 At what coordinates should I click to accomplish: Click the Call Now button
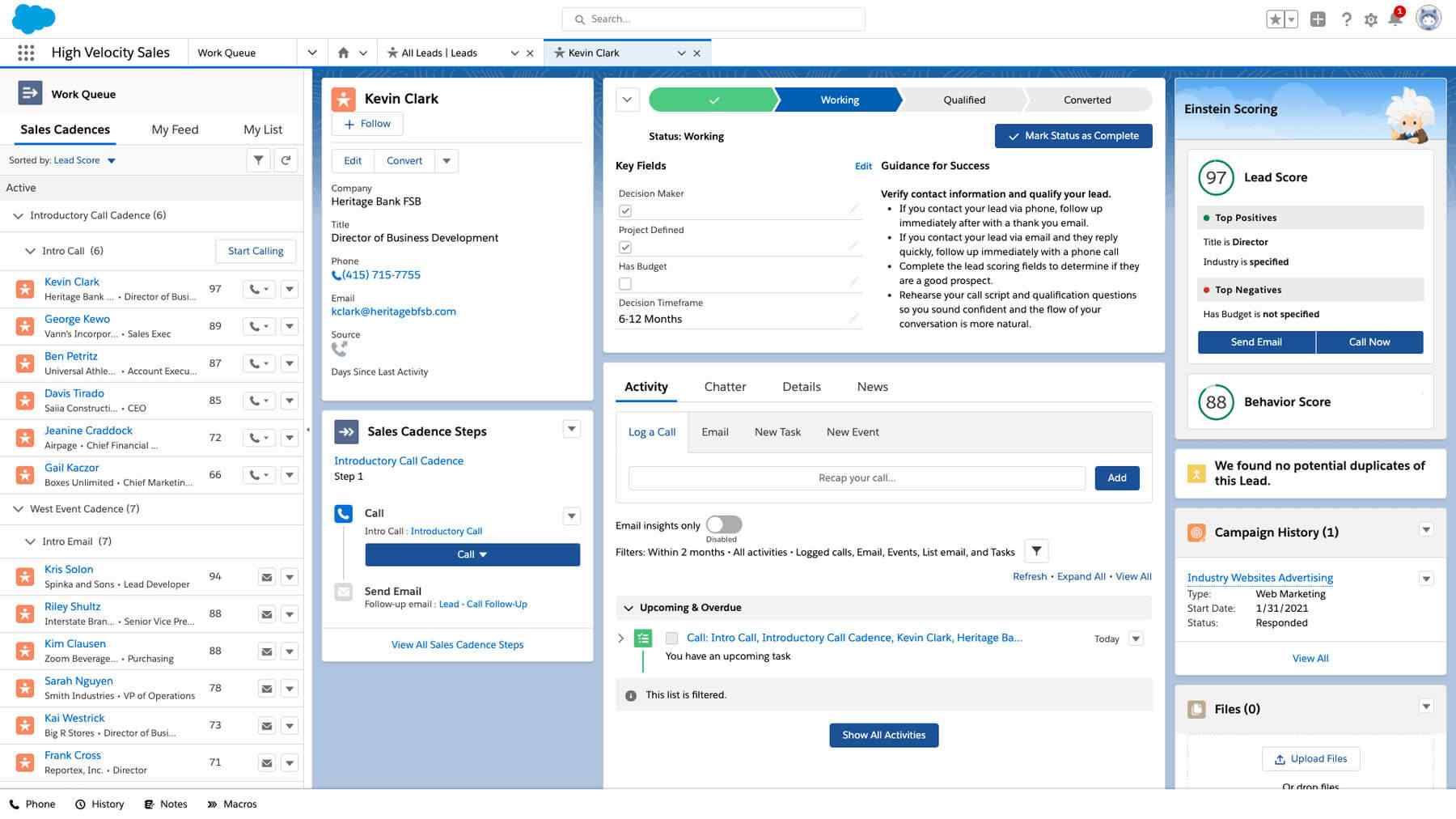1369,342
